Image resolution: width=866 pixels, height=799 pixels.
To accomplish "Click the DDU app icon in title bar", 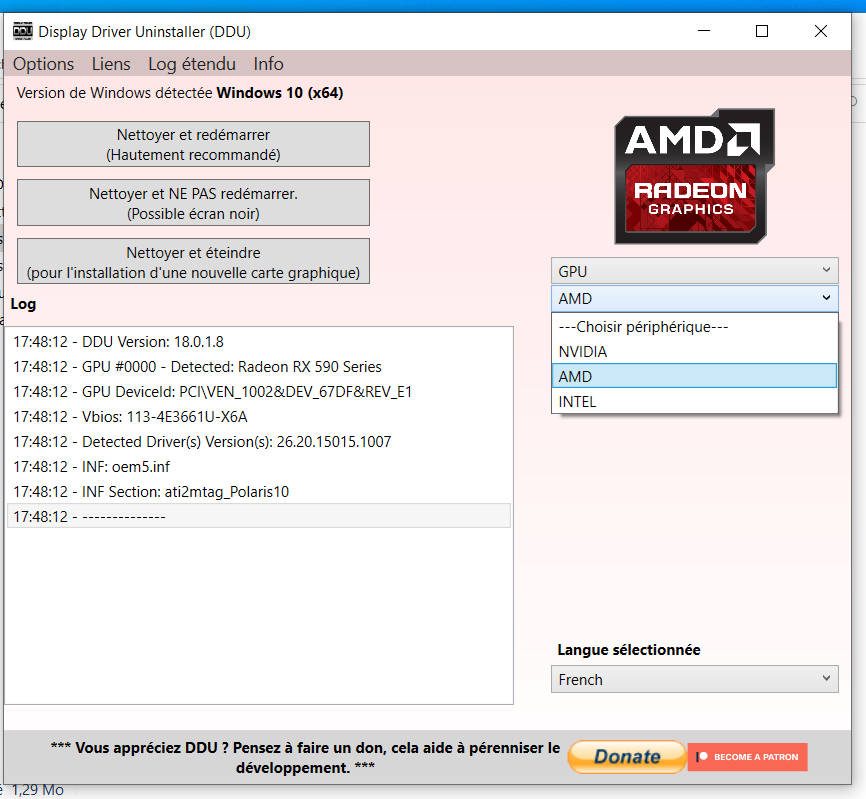I will (x=22, y=29).
